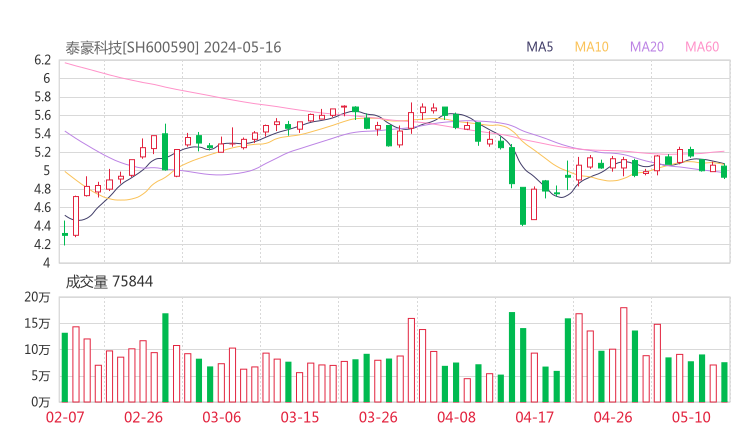This screenshot has width=740, height=440.
Task: Click the 5.6 price axis label
Action: pos(42,115)
